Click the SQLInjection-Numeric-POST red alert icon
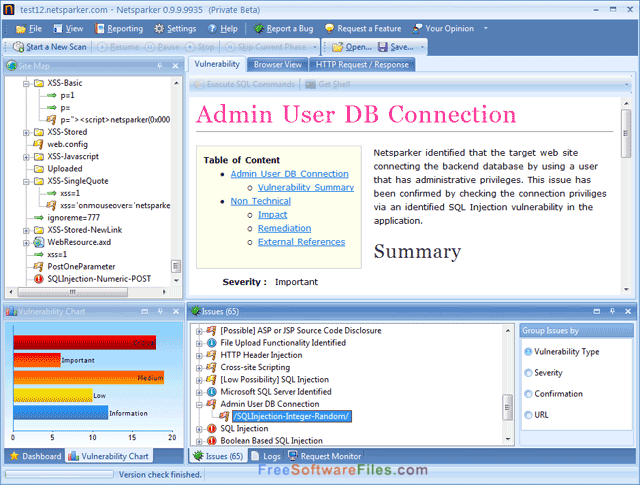 (x=39, y=279)
